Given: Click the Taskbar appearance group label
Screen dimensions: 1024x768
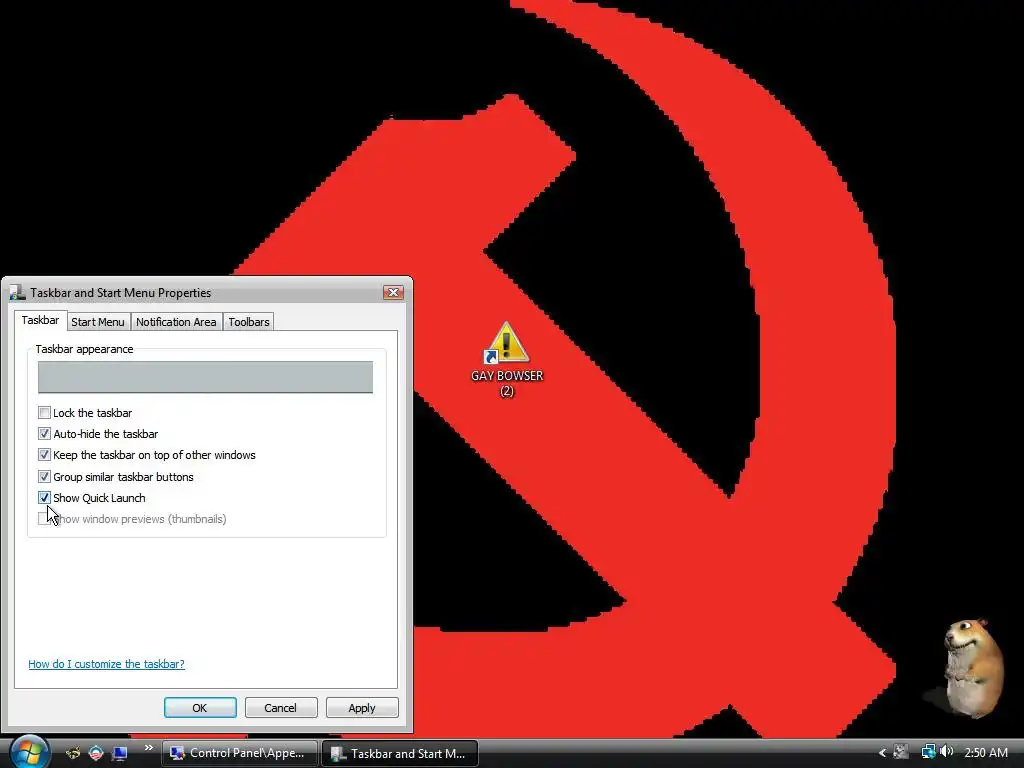Looking at the screenshot, I should pos(84,349).
